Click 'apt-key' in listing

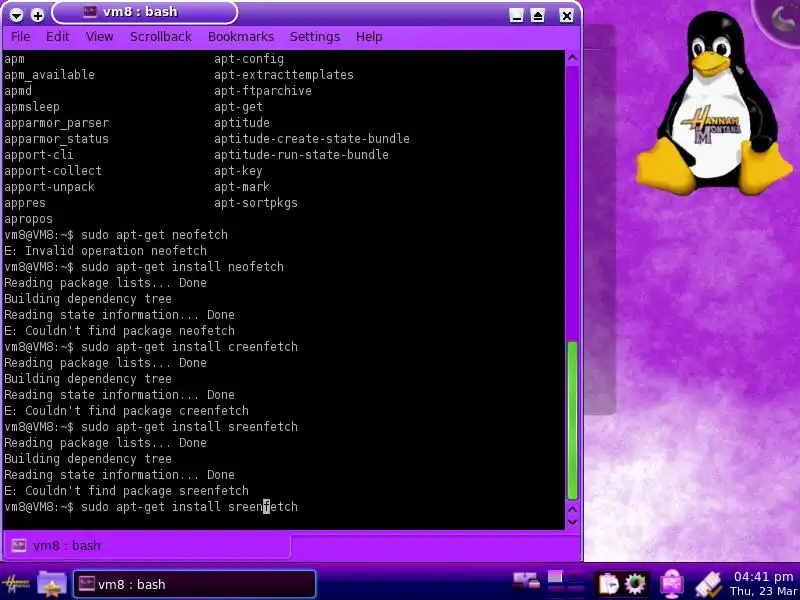coord(238,171)
